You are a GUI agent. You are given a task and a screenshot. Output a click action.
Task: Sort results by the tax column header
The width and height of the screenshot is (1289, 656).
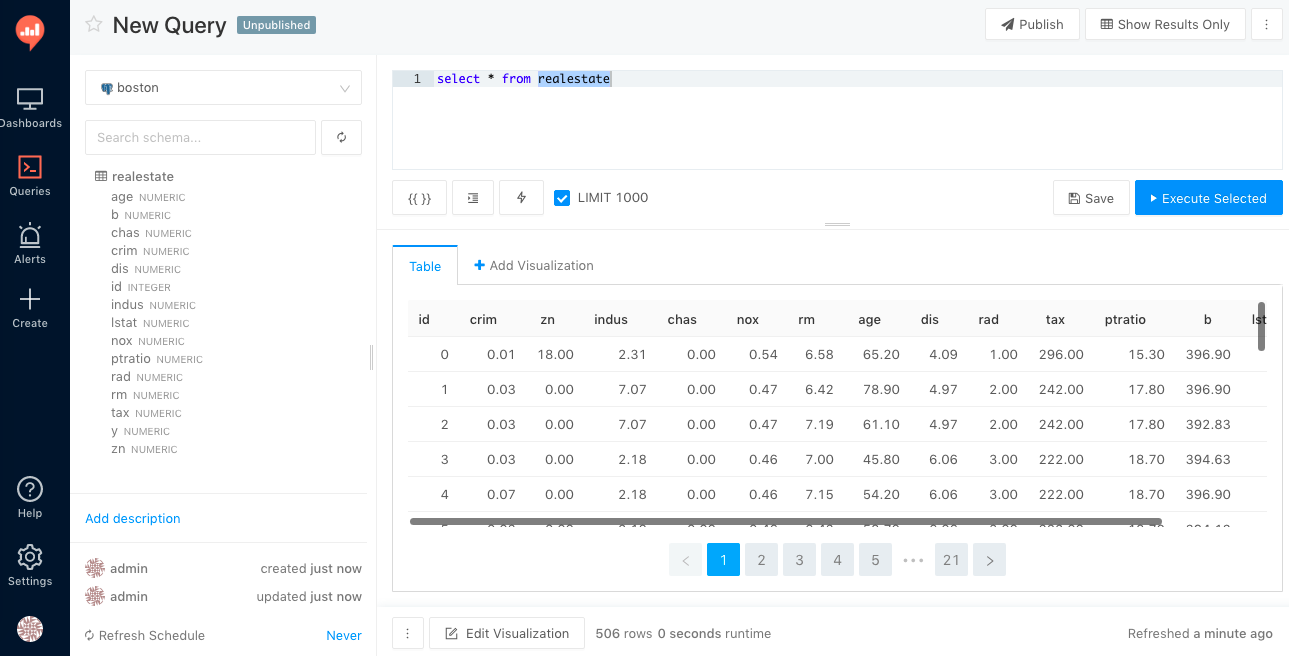[1055, 320]
